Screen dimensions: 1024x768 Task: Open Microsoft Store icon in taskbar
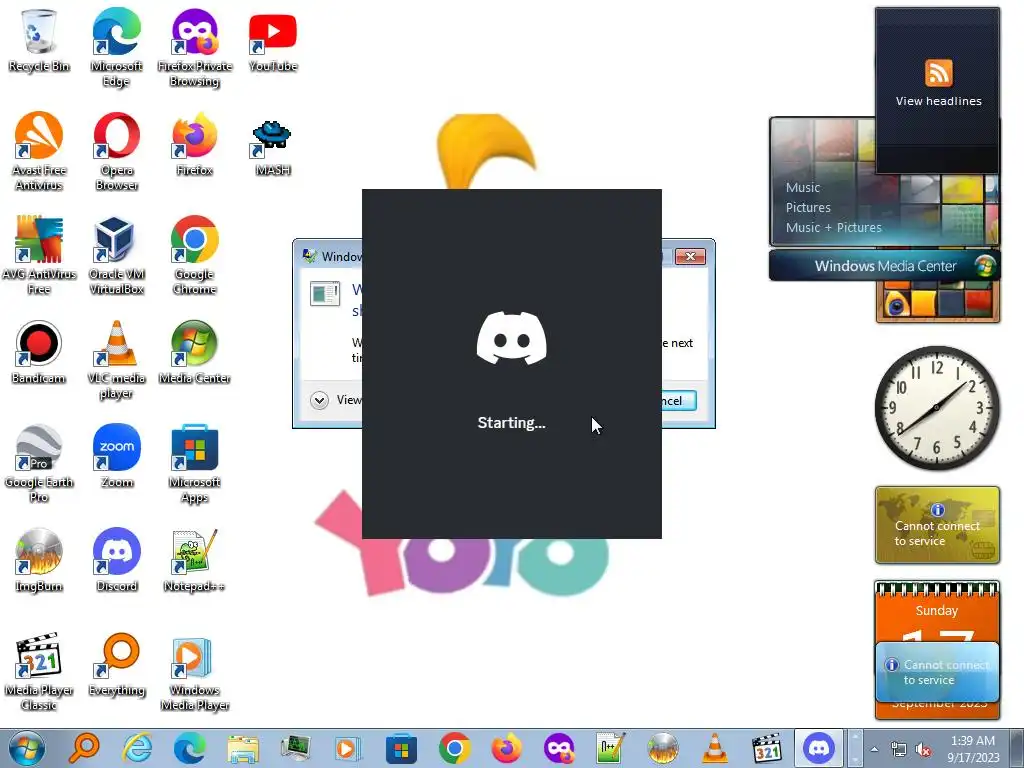[401, 748]
